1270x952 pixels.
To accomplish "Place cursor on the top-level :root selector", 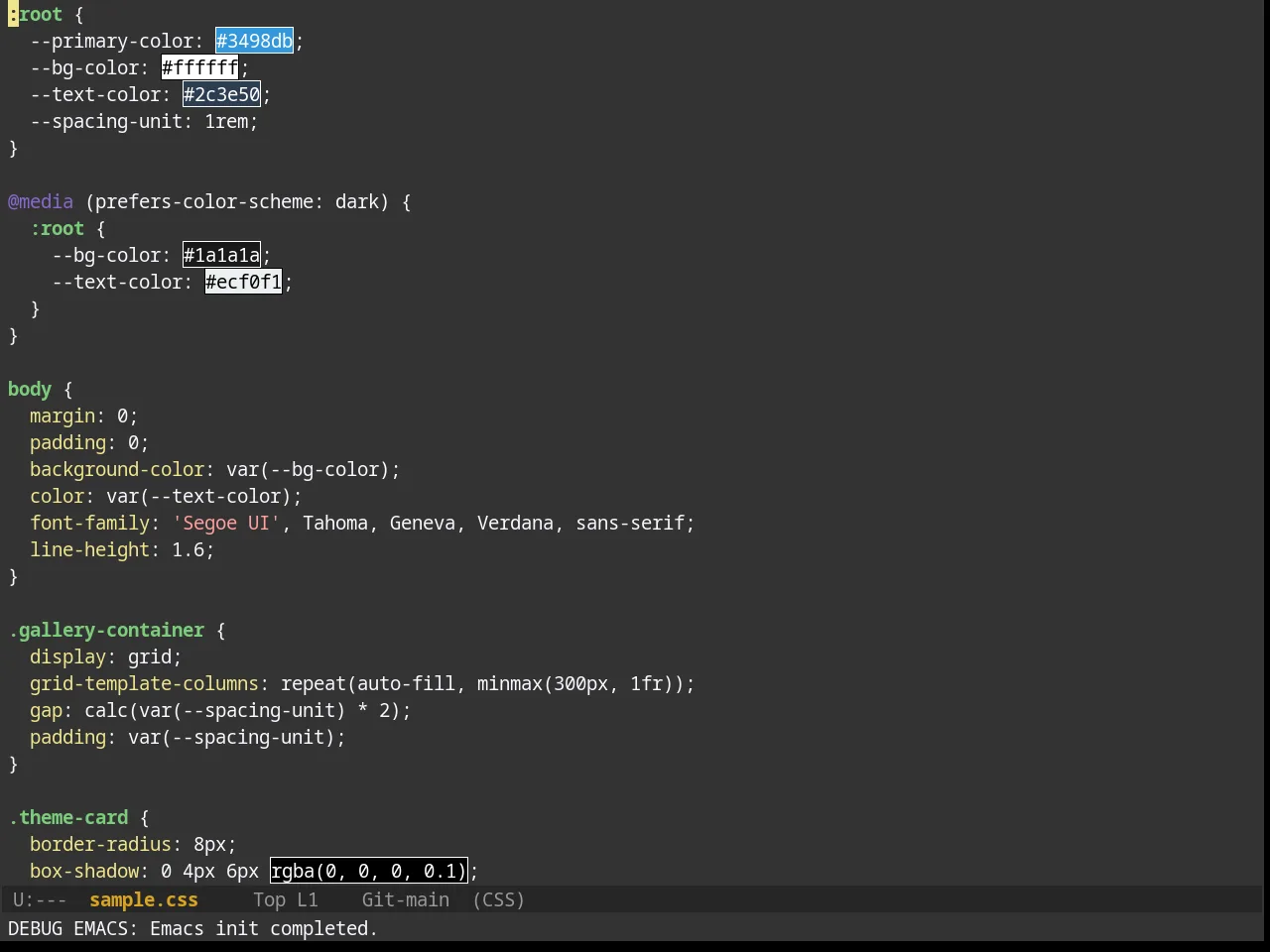I will (36, 14).
